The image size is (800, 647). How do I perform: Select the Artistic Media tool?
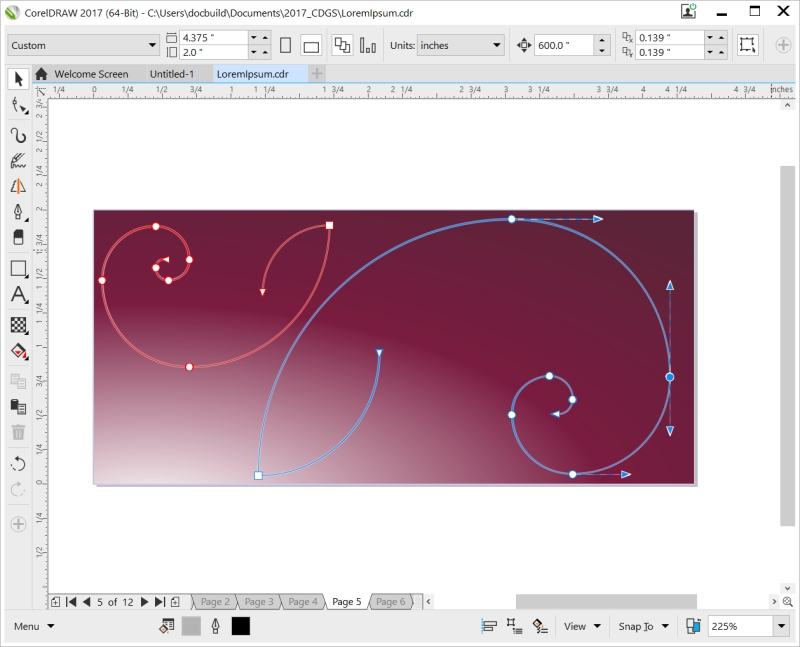pyautogui.click(x=18, y=161)
